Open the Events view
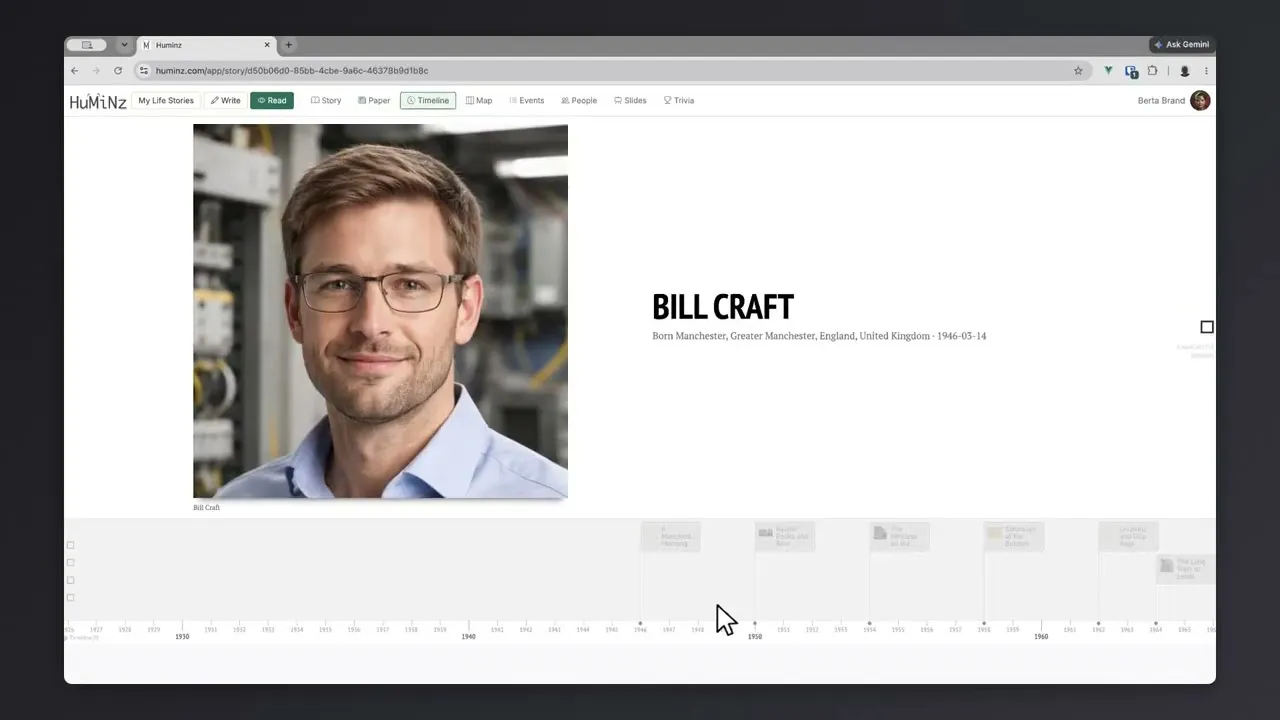 pos(527,100)
